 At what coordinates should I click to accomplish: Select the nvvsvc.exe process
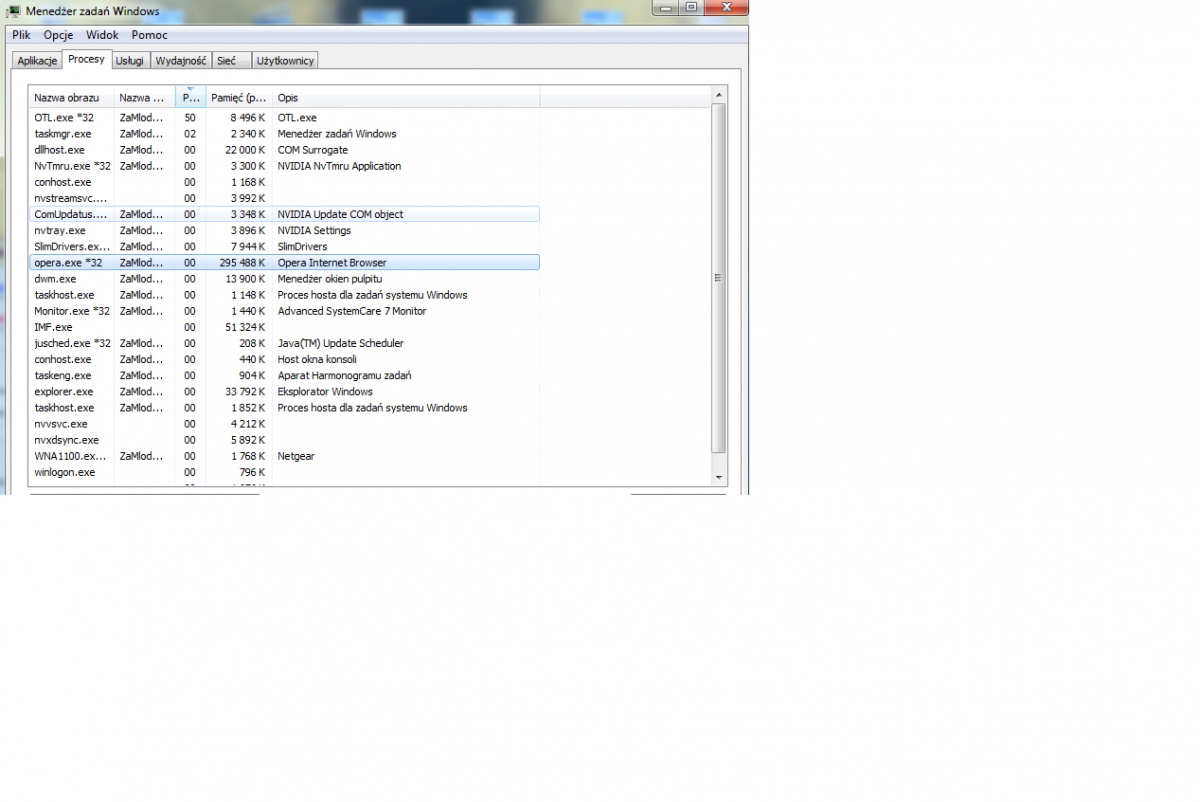pyautogui.click(x=284, y=424)
